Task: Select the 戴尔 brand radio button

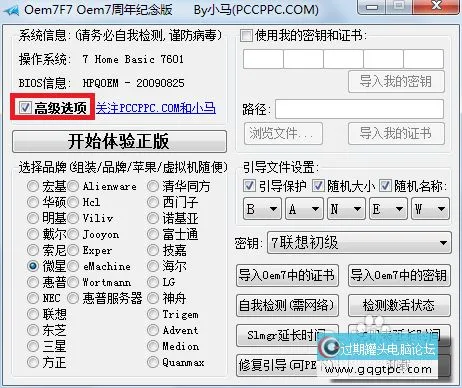Action: [x=33, y=234]
